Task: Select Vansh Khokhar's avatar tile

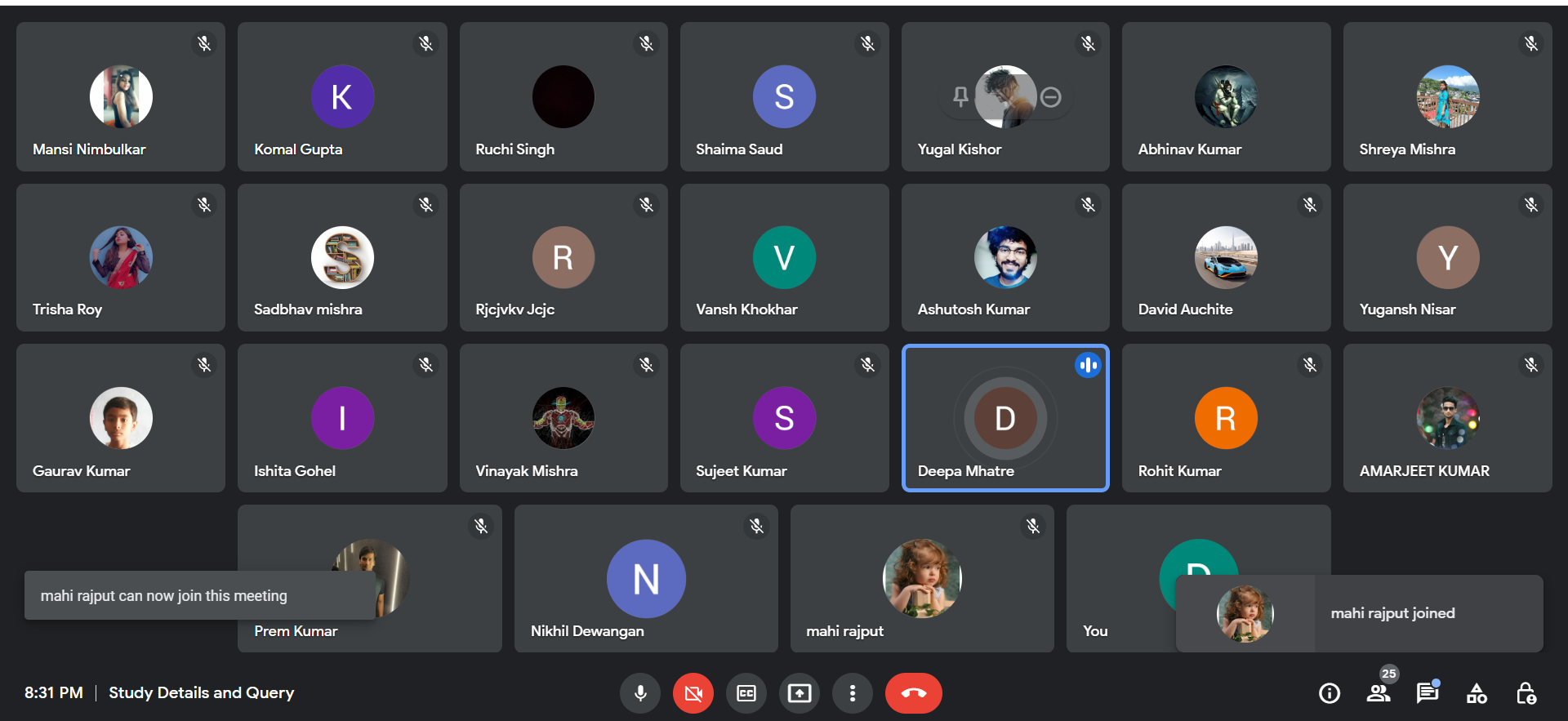Action: click(x=784, y=258)
